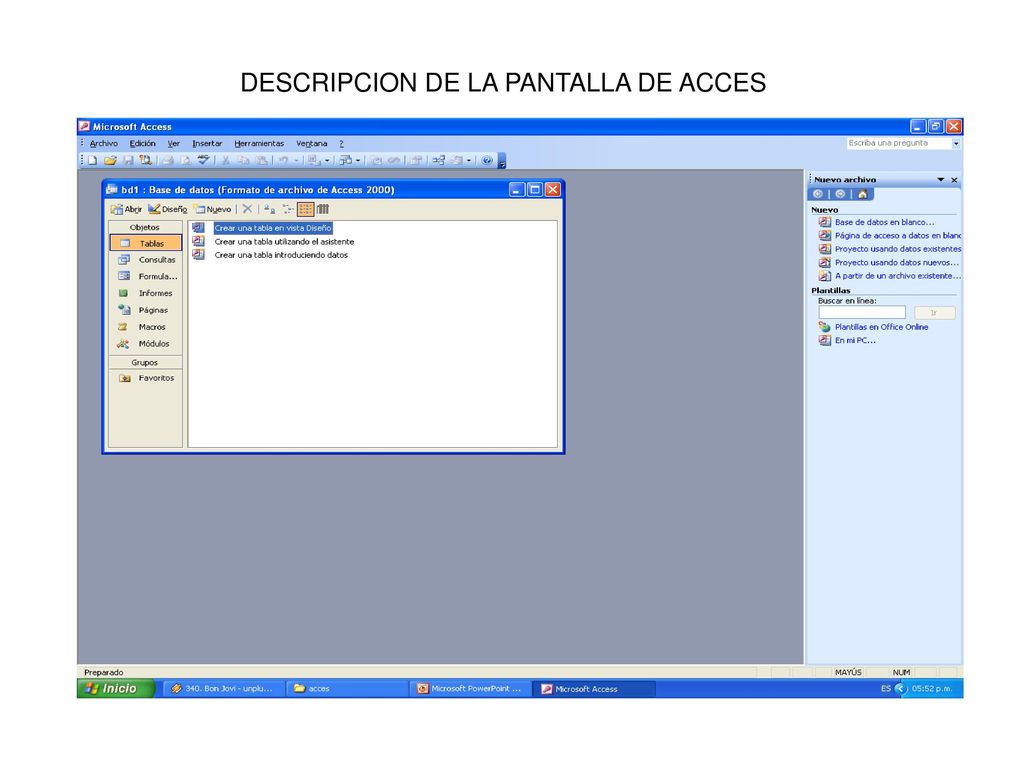Click the New blank database toolbar icon
Screen dimensions: 1024x768
point(93,160)
